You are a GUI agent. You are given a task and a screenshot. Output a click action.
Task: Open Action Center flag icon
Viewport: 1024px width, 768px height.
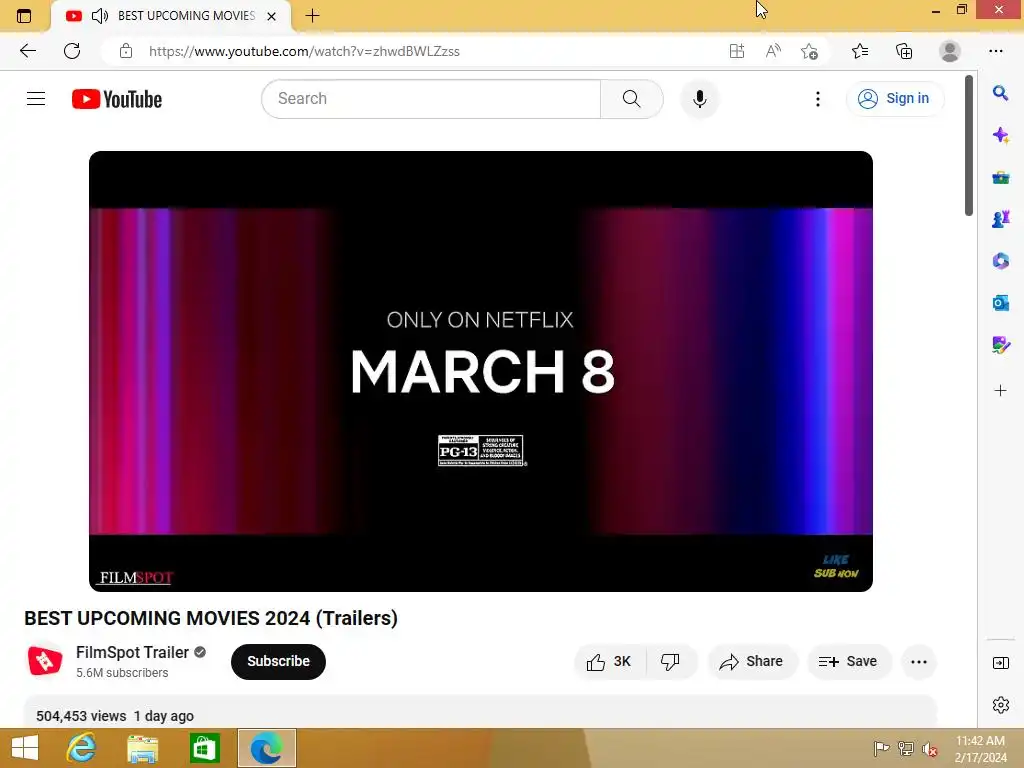click(x=881, y=748)
